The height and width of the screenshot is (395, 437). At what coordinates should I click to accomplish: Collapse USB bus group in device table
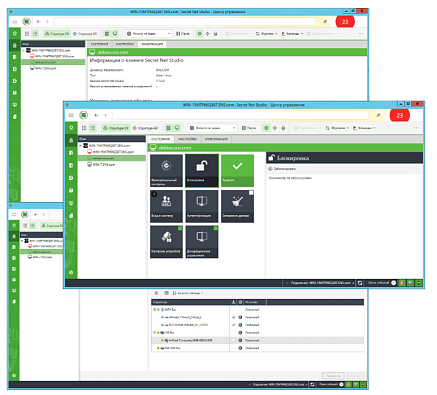[155, 333]
